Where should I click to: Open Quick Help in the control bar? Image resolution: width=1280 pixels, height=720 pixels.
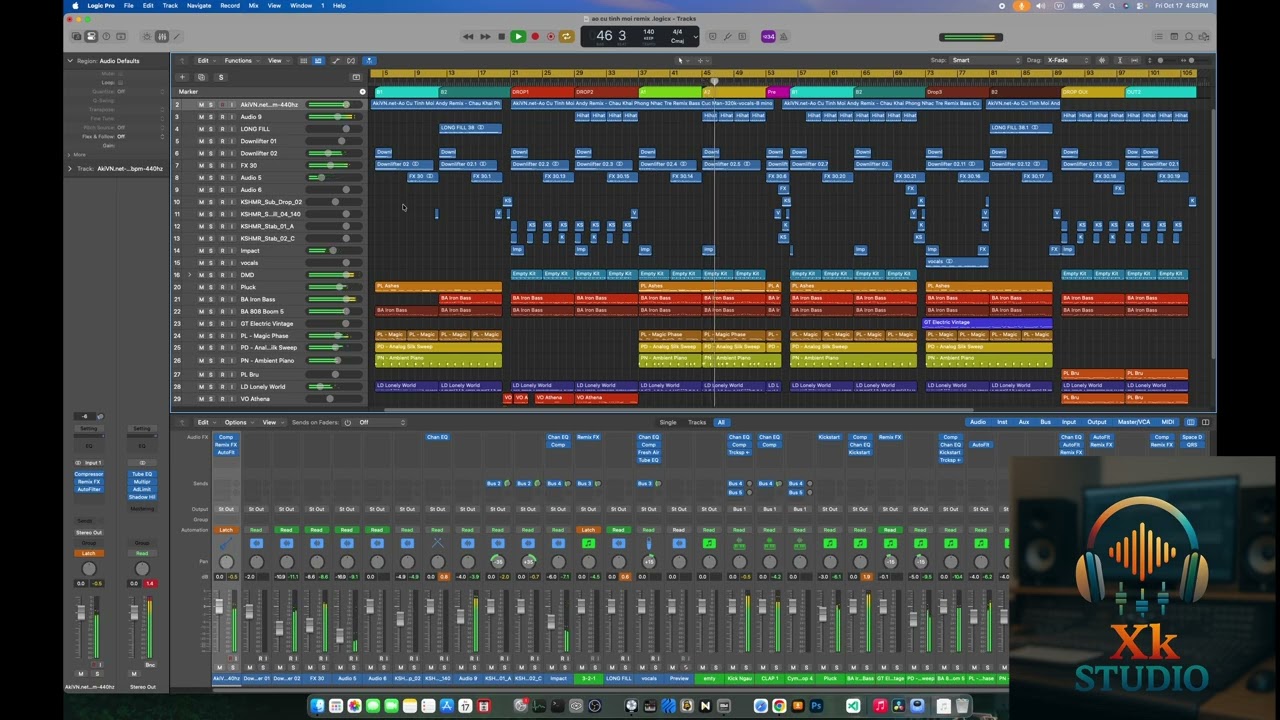(106, 37)
